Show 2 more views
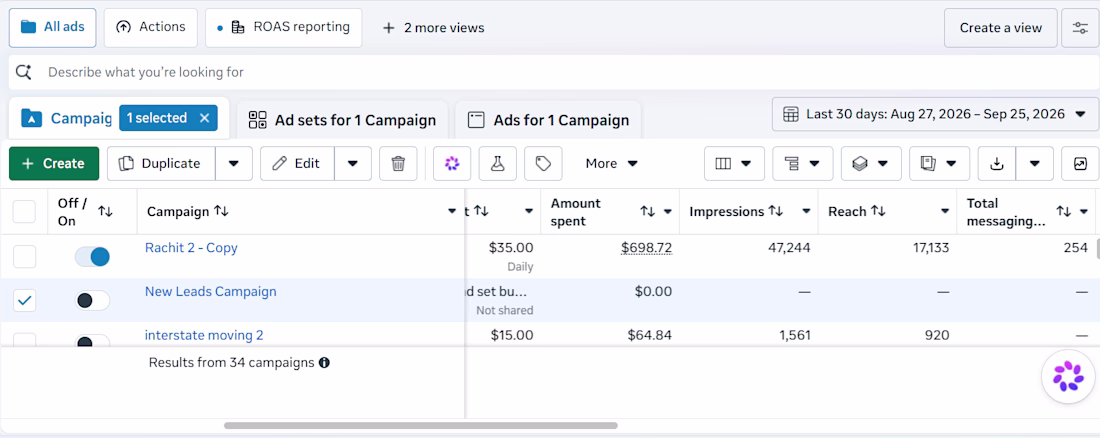 pyautogui.click(x=434, y=28)
